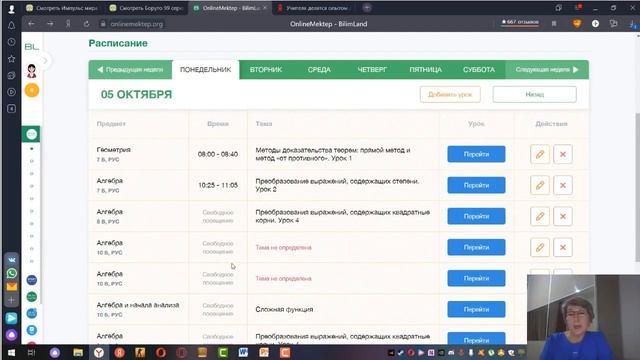
Task: Switch to browser tab Смотреть Боруто
Action: [x=147, y=8]
